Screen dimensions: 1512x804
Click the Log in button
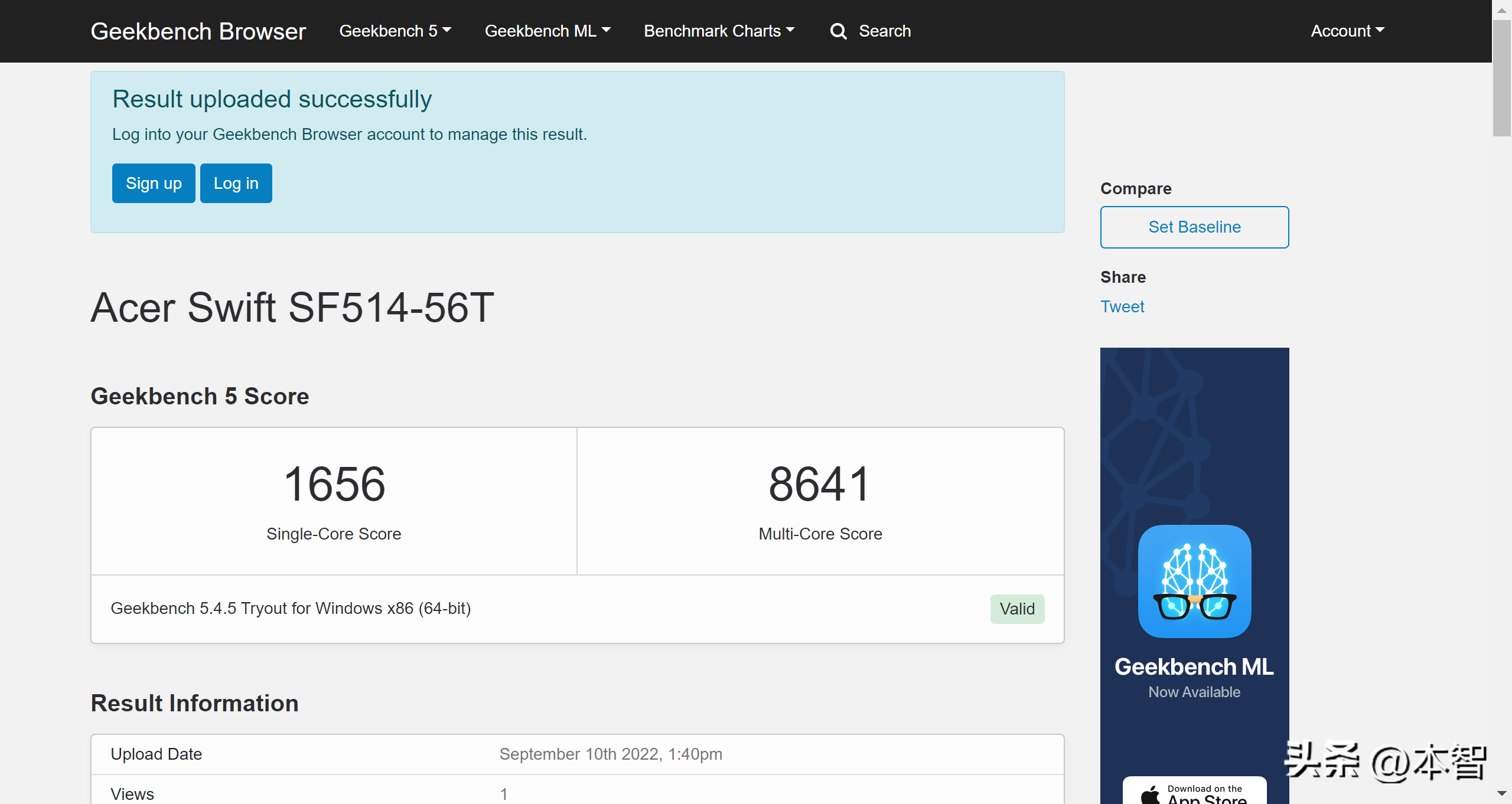(x=236, y=183)
